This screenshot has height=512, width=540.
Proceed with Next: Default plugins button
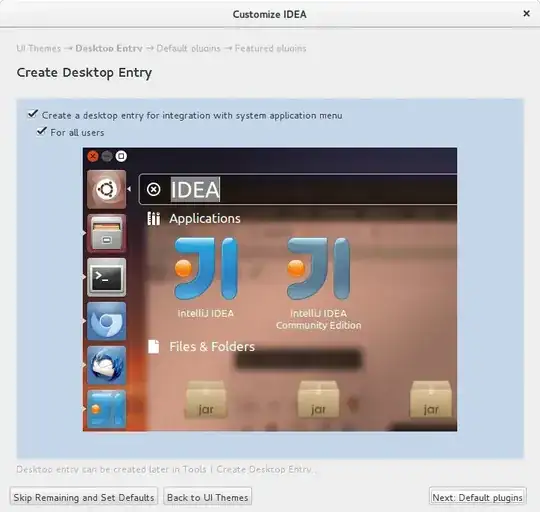pos(477,497)
